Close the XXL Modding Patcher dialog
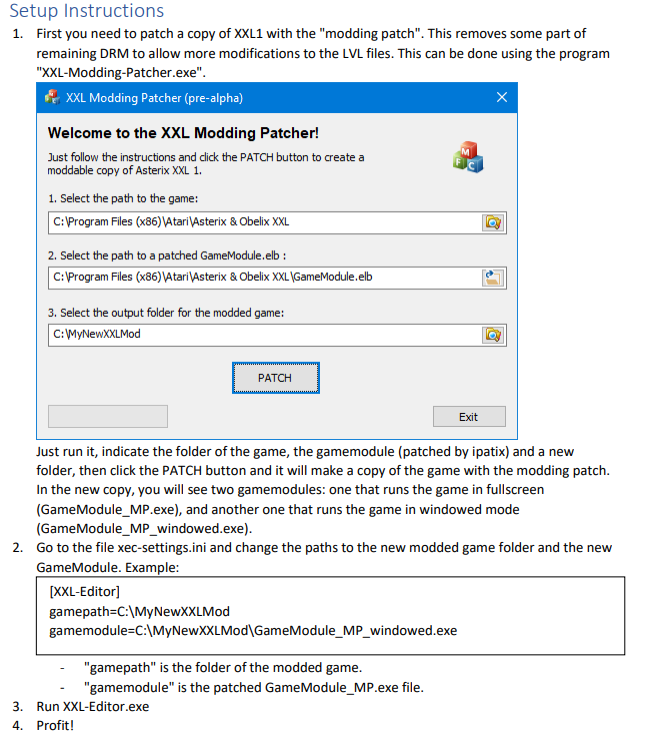 [502, 97]
